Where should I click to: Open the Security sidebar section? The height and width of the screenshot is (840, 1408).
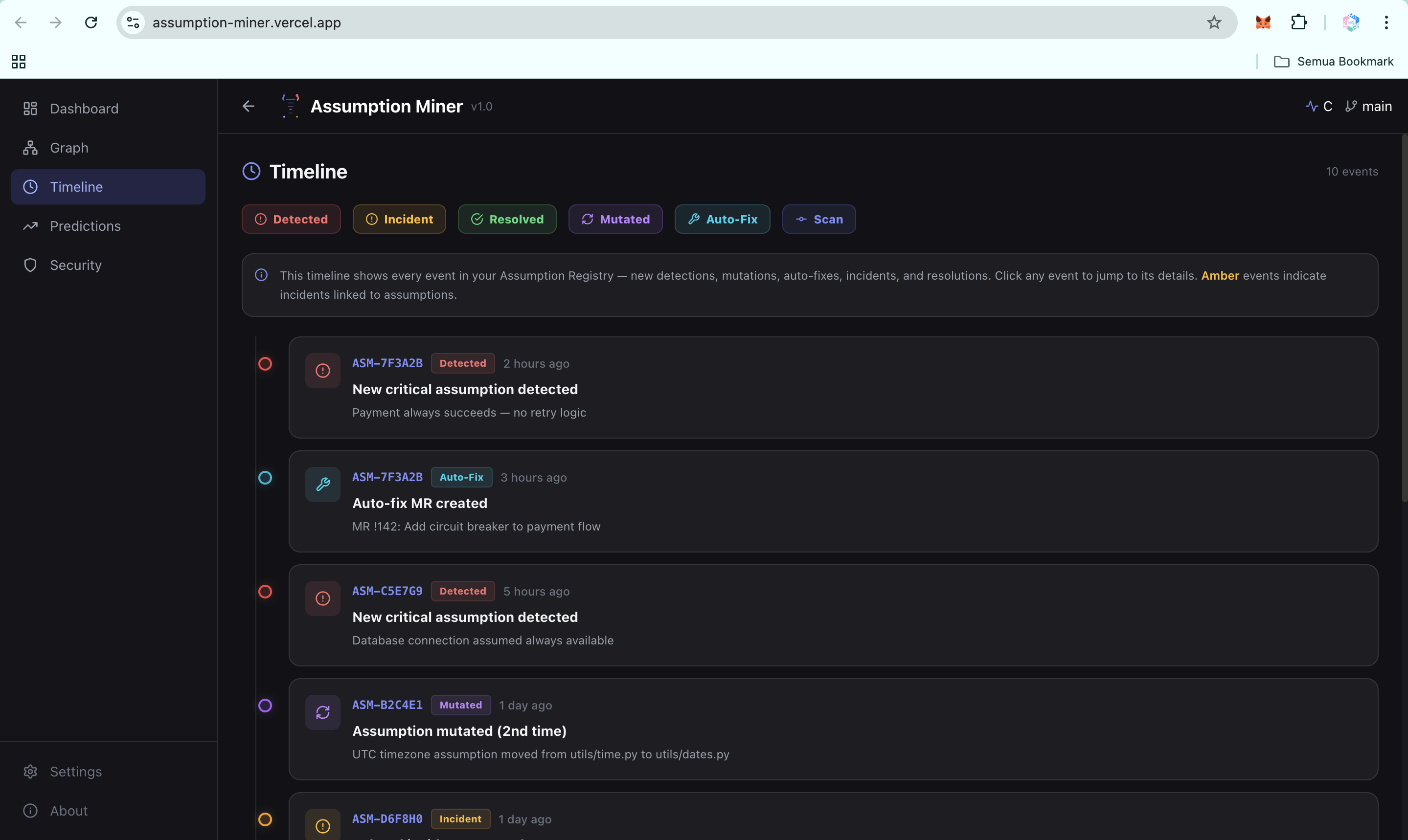tap(76, 265)
